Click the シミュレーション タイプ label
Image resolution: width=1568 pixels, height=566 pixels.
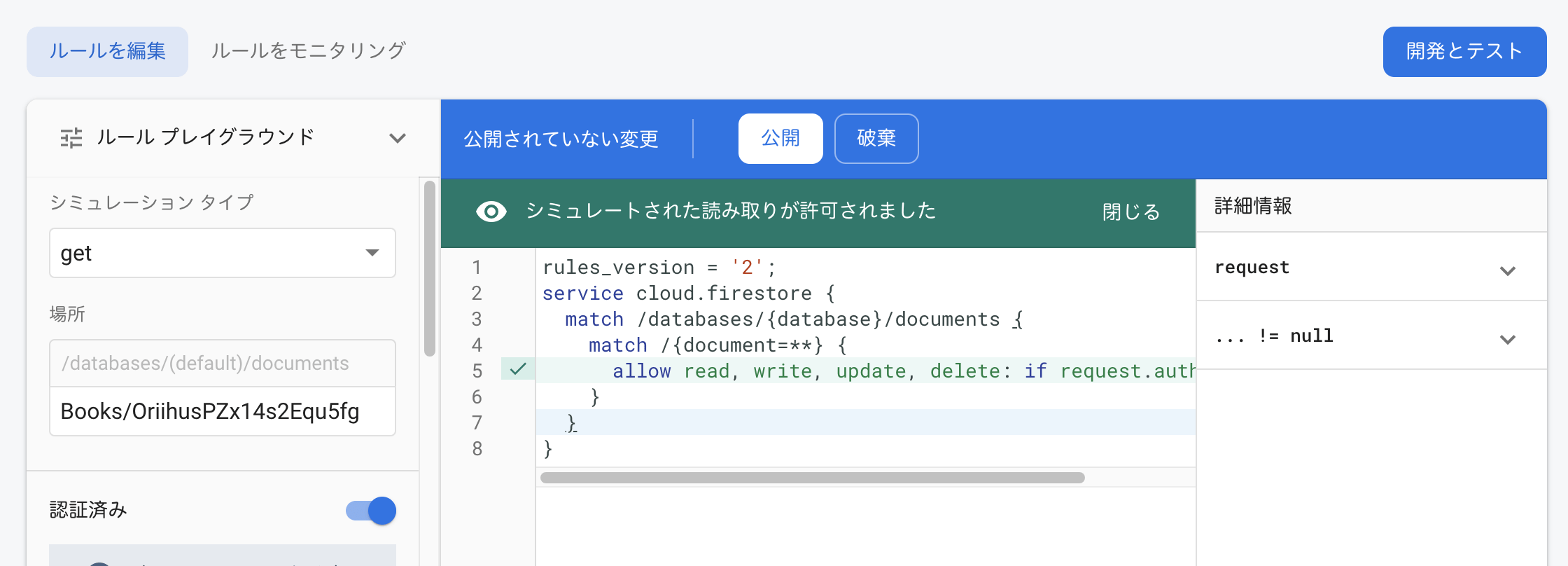(152, 202)
